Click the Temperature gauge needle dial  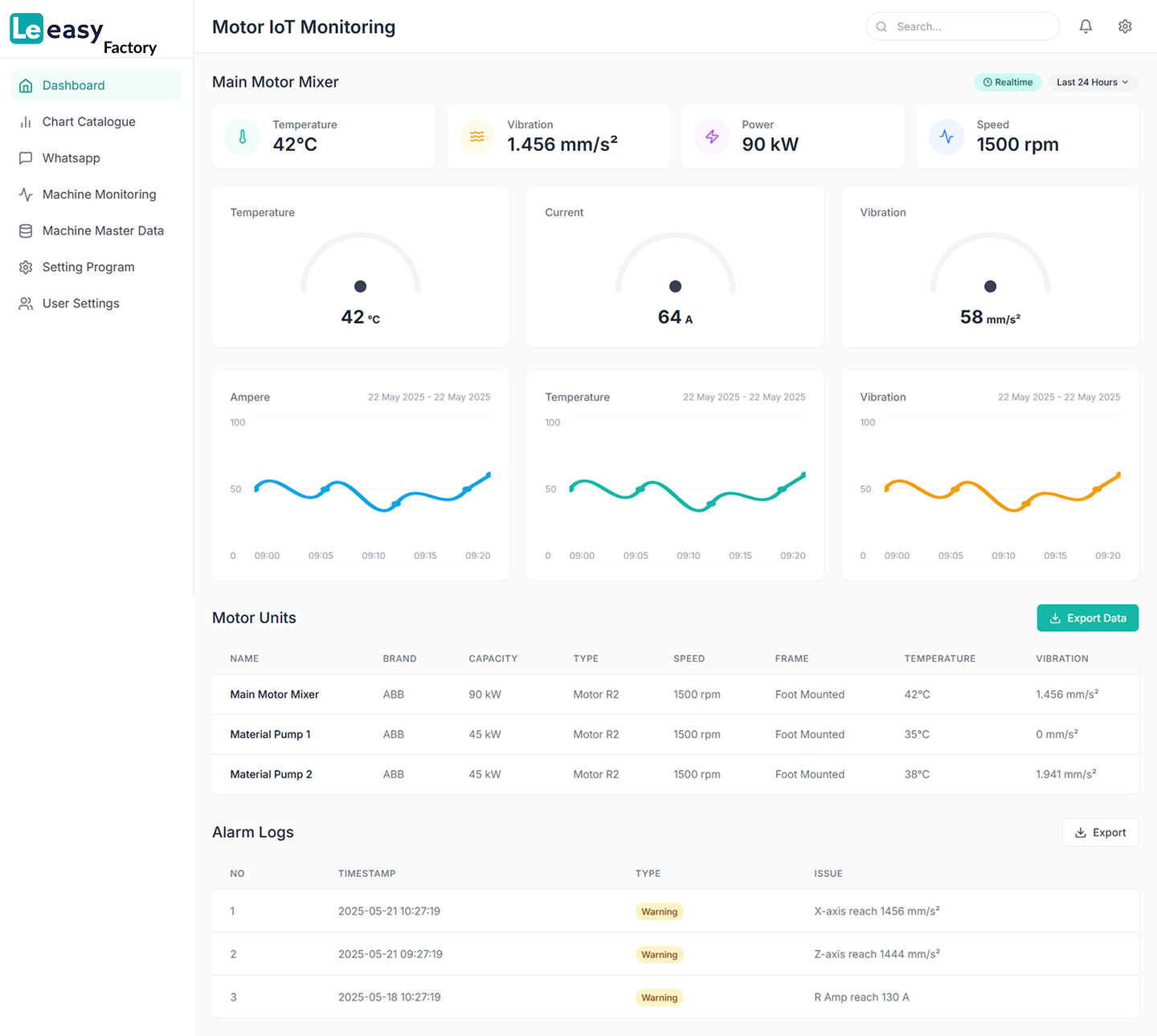(x=360, y=286)
